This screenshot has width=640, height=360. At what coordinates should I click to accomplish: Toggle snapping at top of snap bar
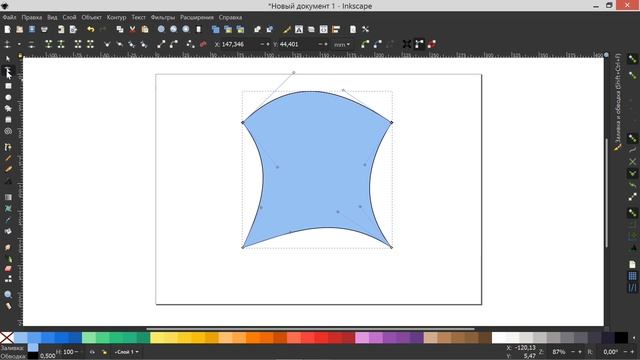point(632,60)
